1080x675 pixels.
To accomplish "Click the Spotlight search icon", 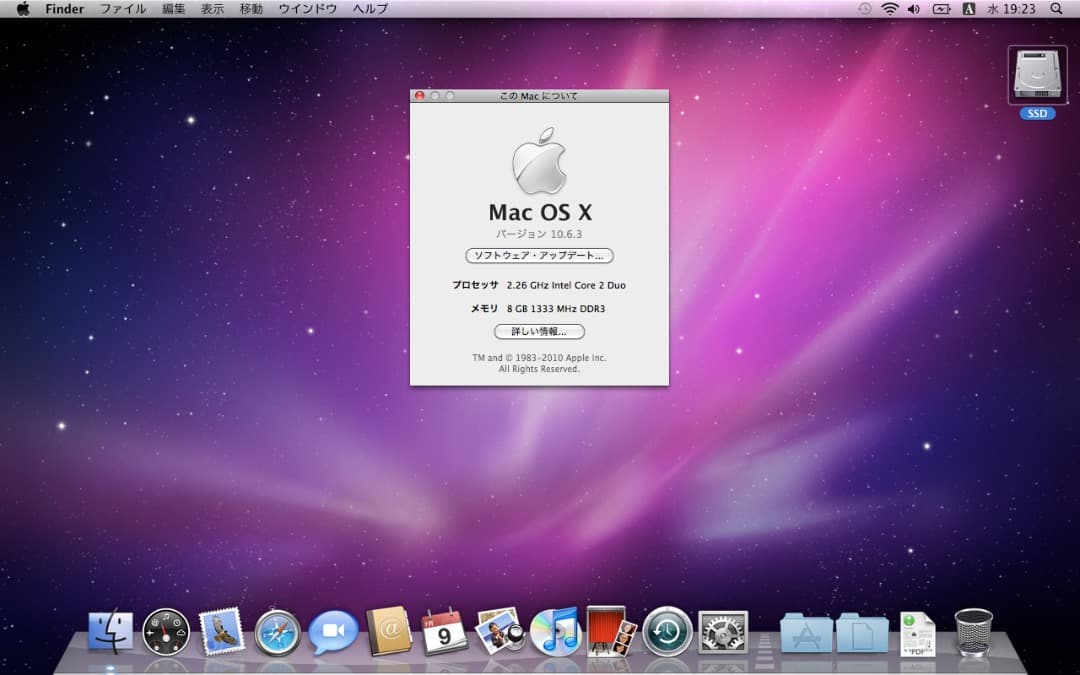I will [1057, 8].
